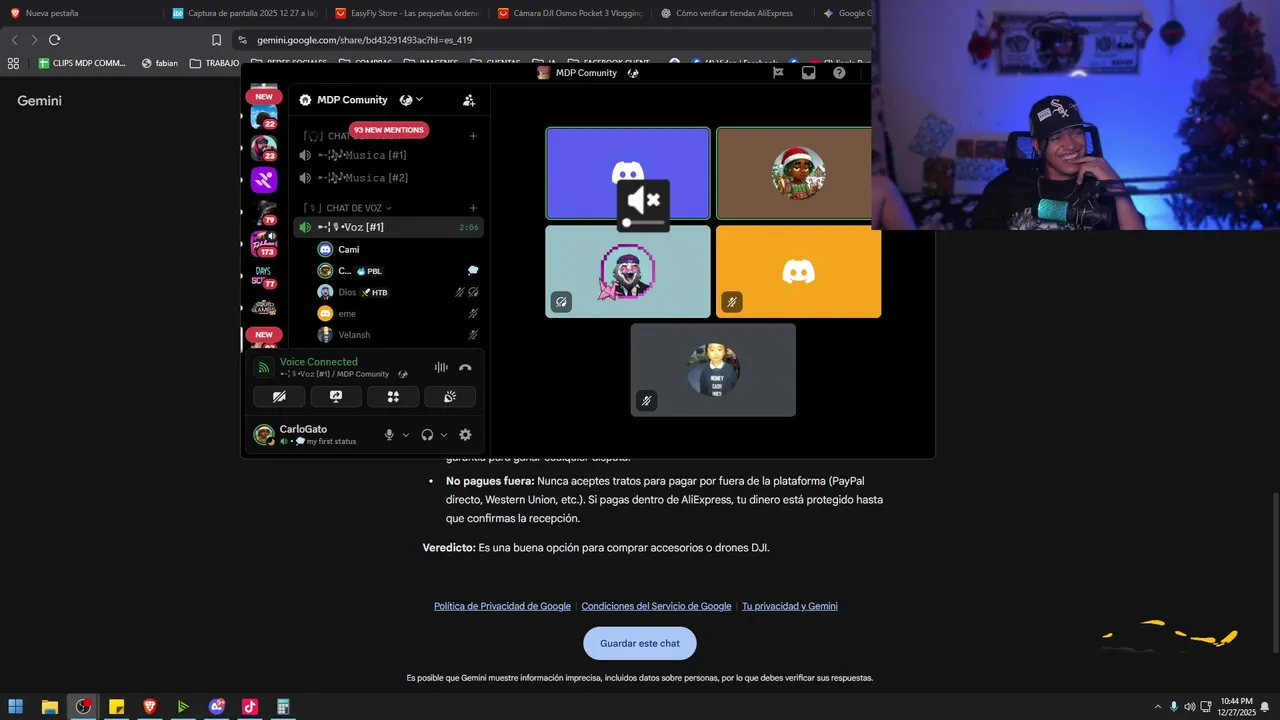Viewport: 1280px width, 720px height.
Task: Open Discord inbox icon in header
Action: pos(809,72)
